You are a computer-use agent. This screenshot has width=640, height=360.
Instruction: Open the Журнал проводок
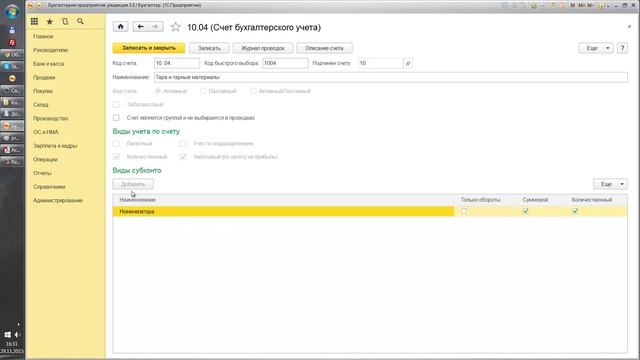coord(262,48)
